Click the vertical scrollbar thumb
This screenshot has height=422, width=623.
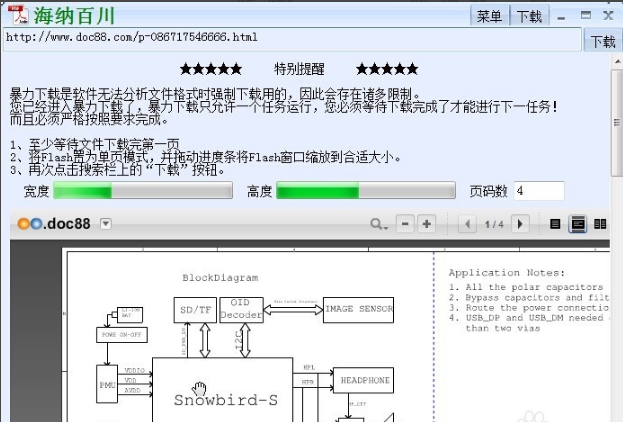(617, 122)
